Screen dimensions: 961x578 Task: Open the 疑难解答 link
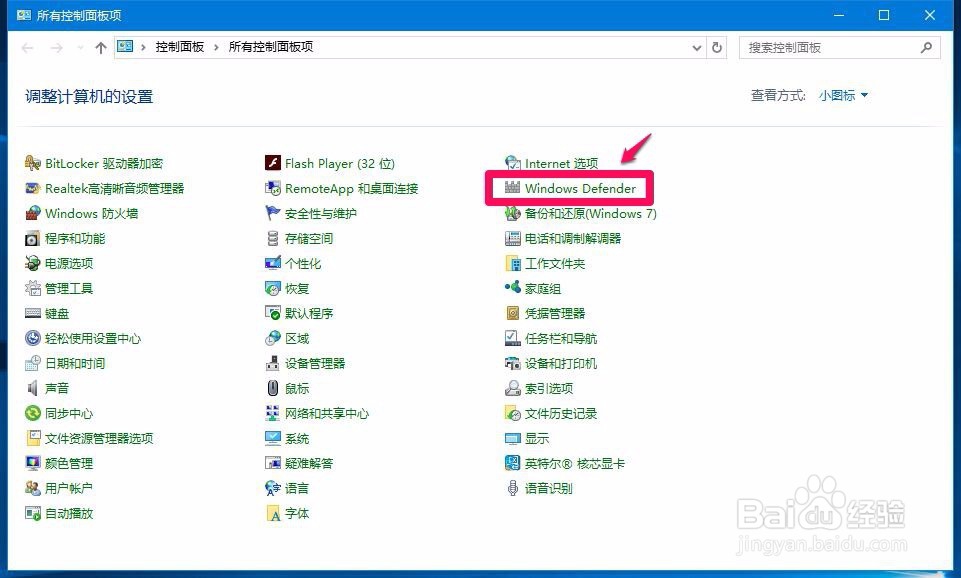click(309, 463)
